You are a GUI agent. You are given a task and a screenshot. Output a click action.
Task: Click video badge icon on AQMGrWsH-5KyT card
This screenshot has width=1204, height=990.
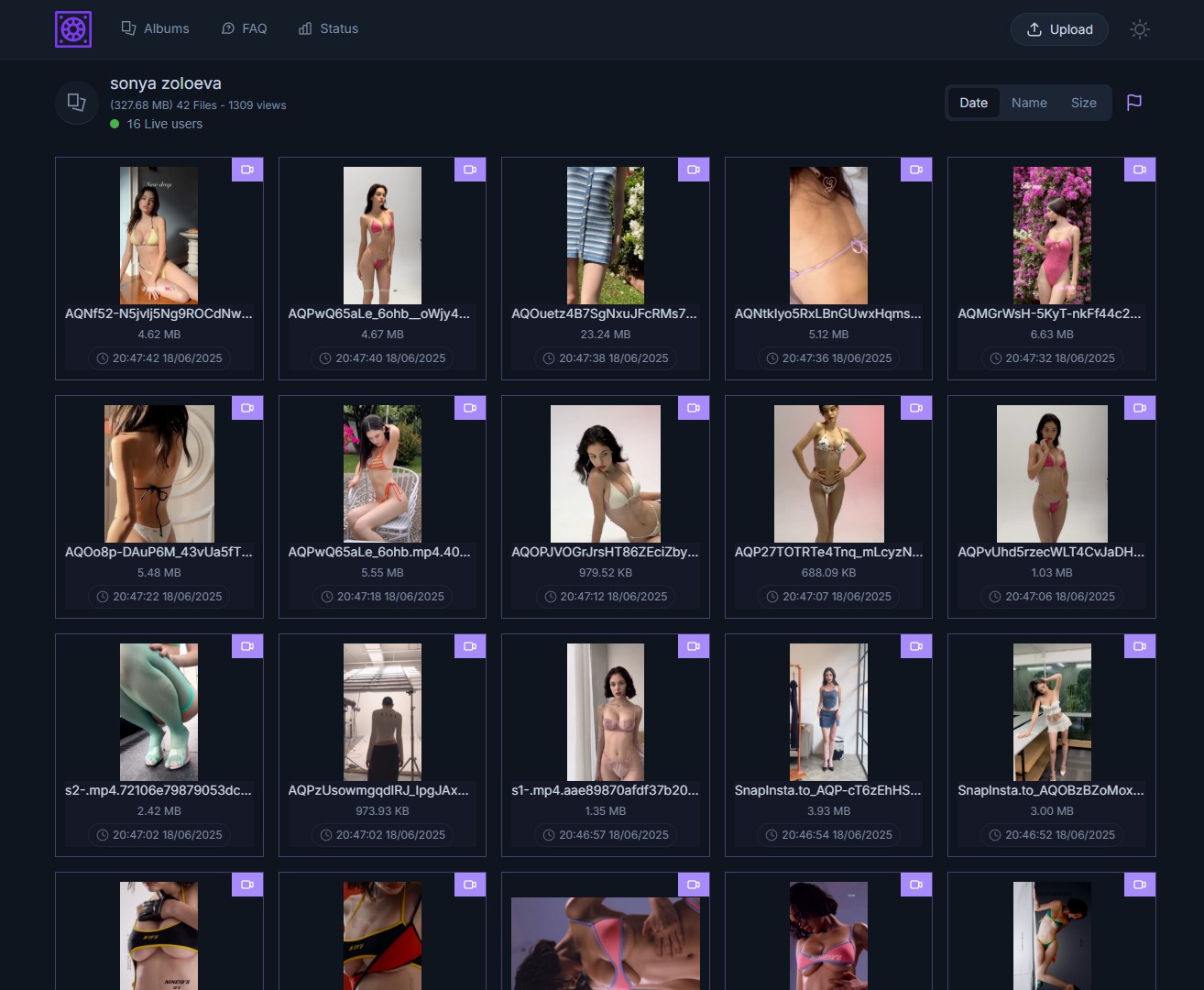pyautogui.click(x=1139, y=170)
